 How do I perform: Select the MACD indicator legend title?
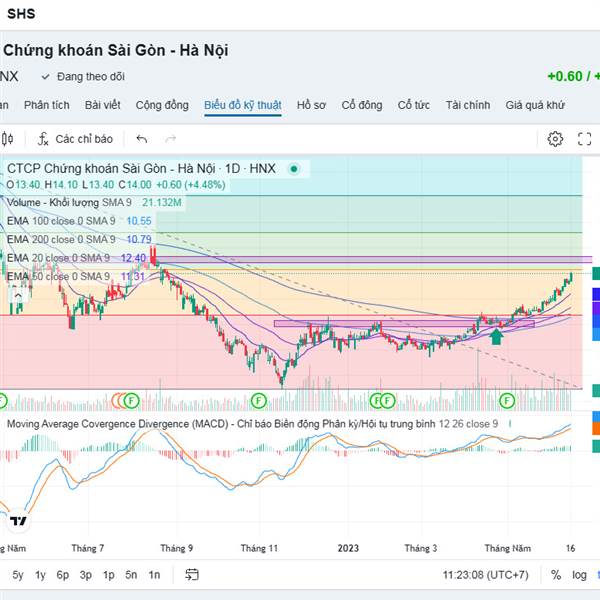tap(253, 424)
